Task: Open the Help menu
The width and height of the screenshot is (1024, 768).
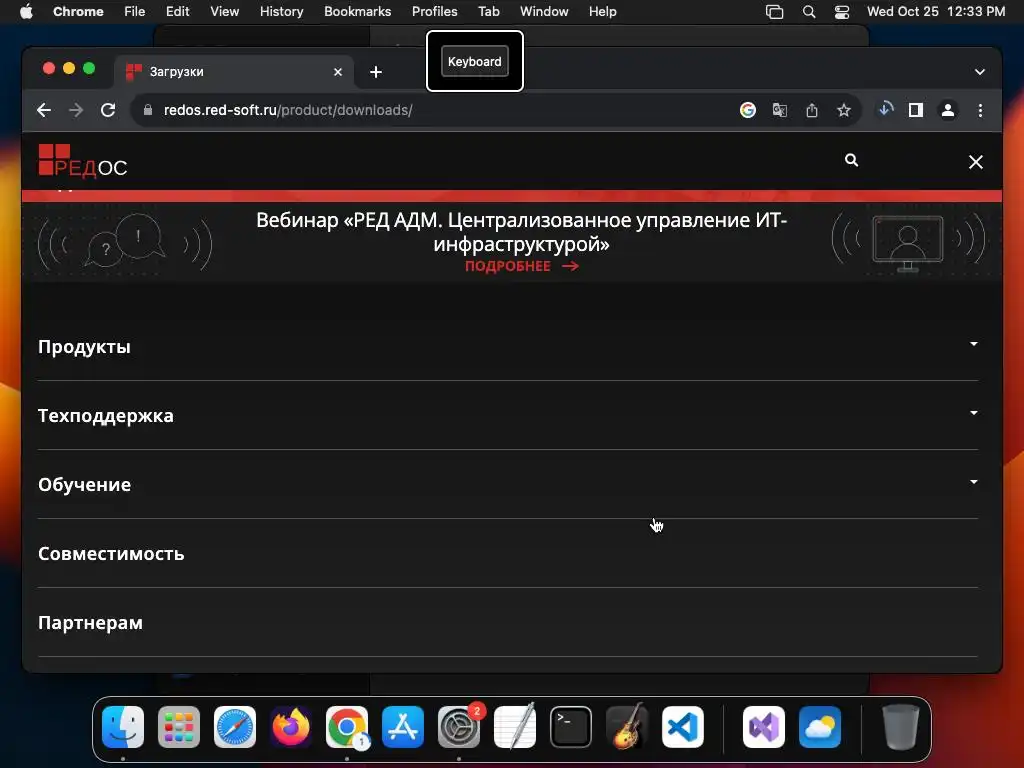Action: 602,12
